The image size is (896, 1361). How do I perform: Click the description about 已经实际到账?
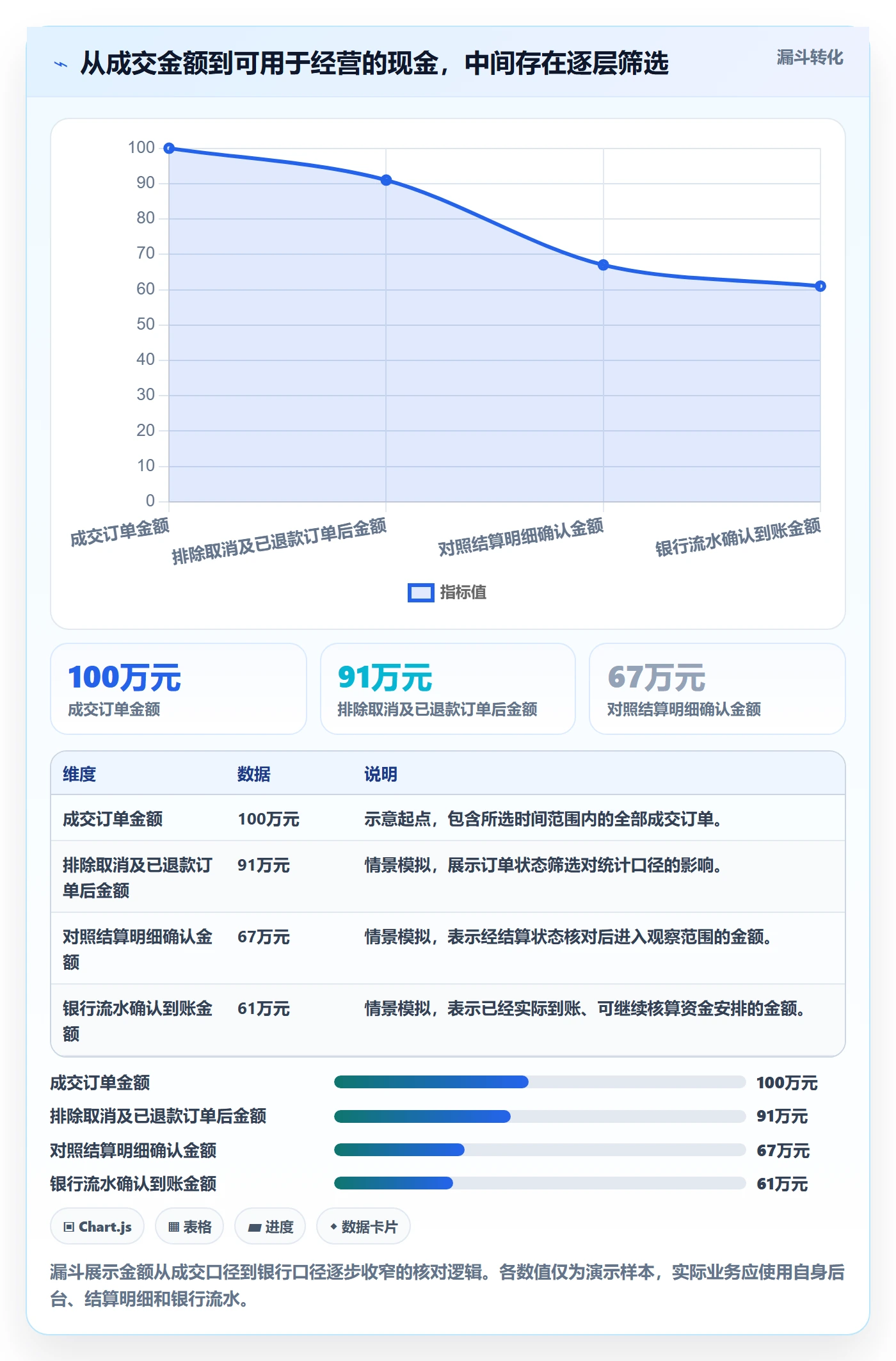coord(585,1009)
